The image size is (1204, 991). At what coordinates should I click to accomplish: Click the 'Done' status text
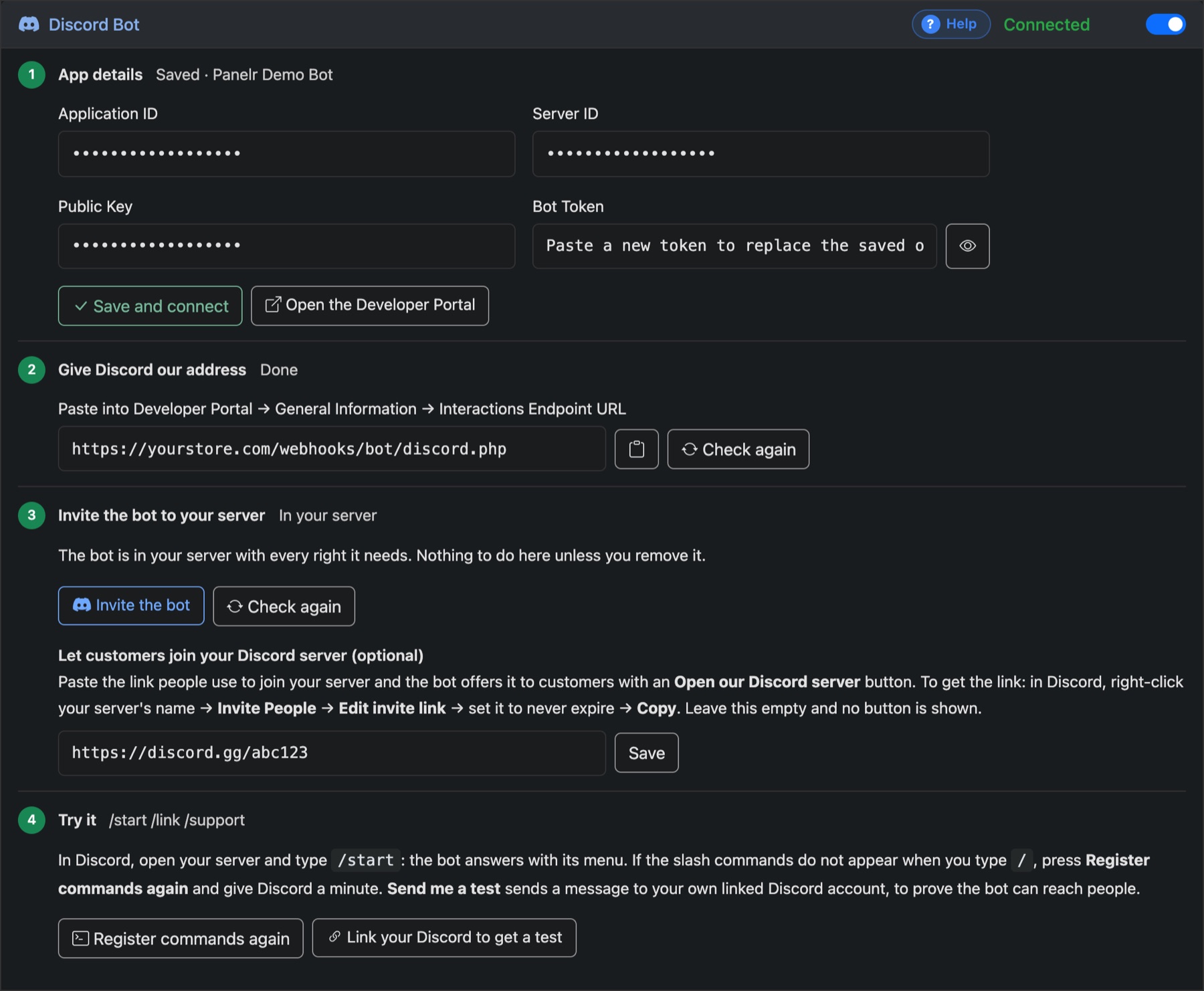[x=279, y=370]
